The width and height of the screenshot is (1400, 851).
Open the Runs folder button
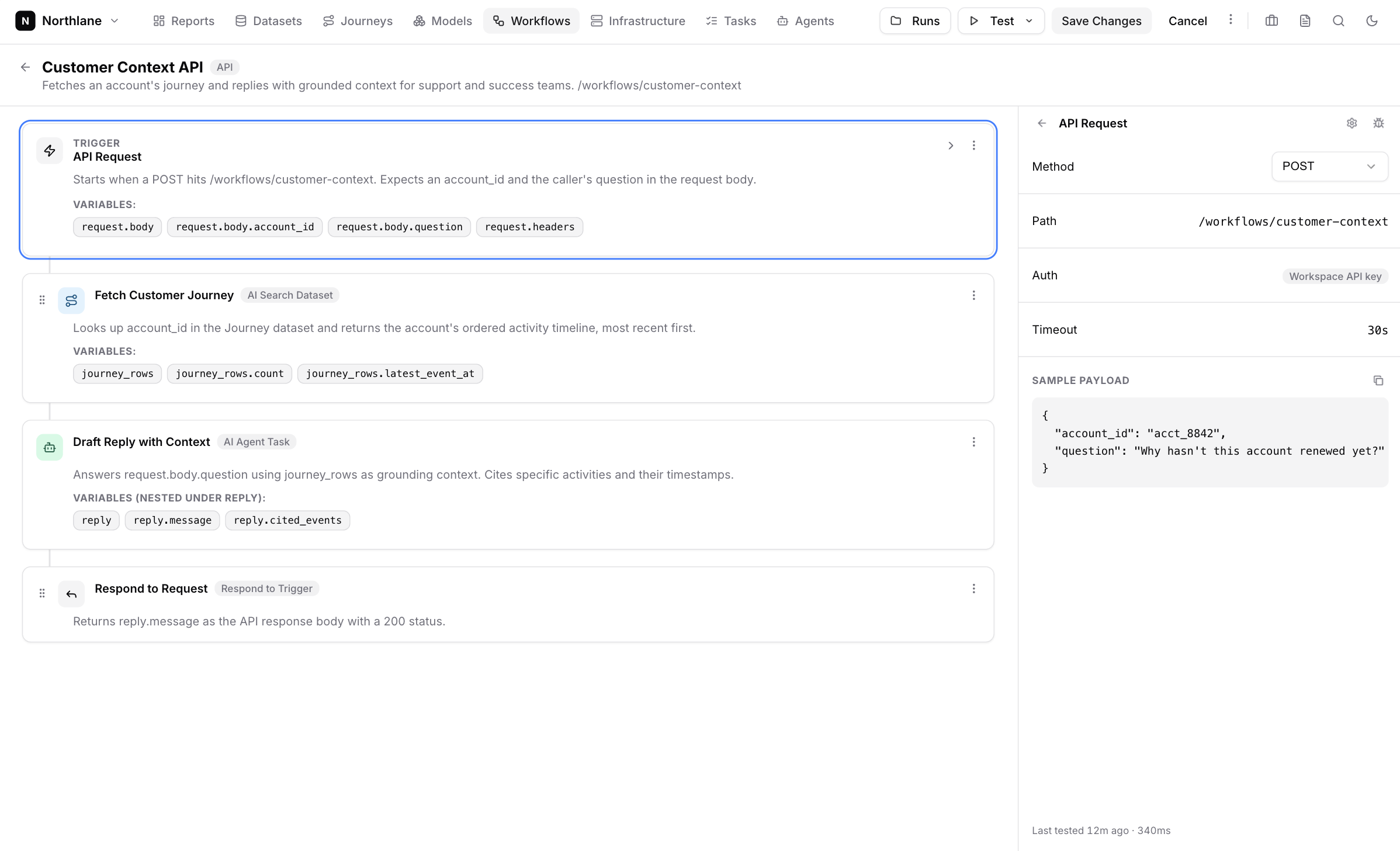915,21
